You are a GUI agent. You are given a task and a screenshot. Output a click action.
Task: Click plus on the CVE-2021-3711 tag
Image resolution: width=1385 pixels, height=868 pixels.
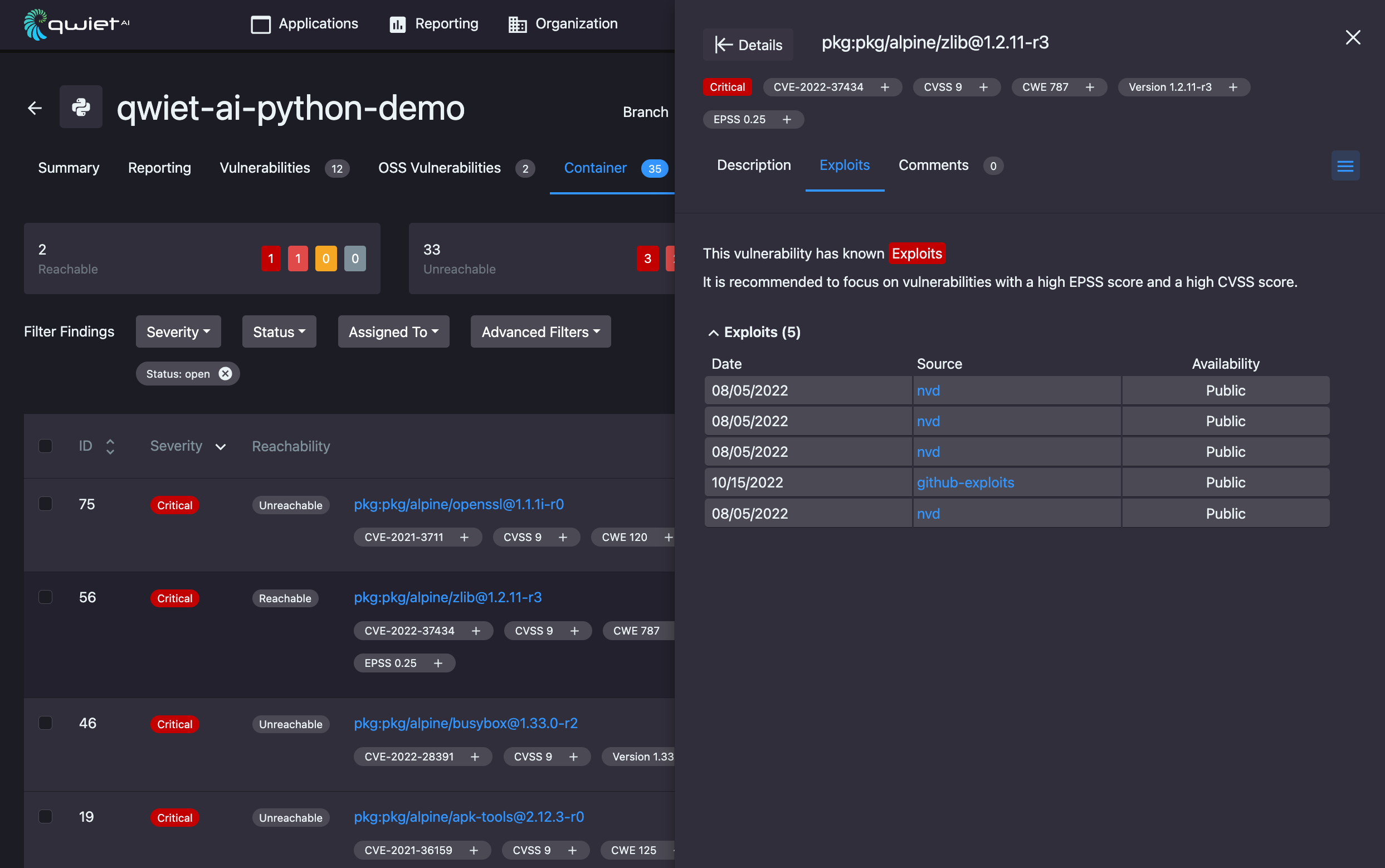pos(464,537)
